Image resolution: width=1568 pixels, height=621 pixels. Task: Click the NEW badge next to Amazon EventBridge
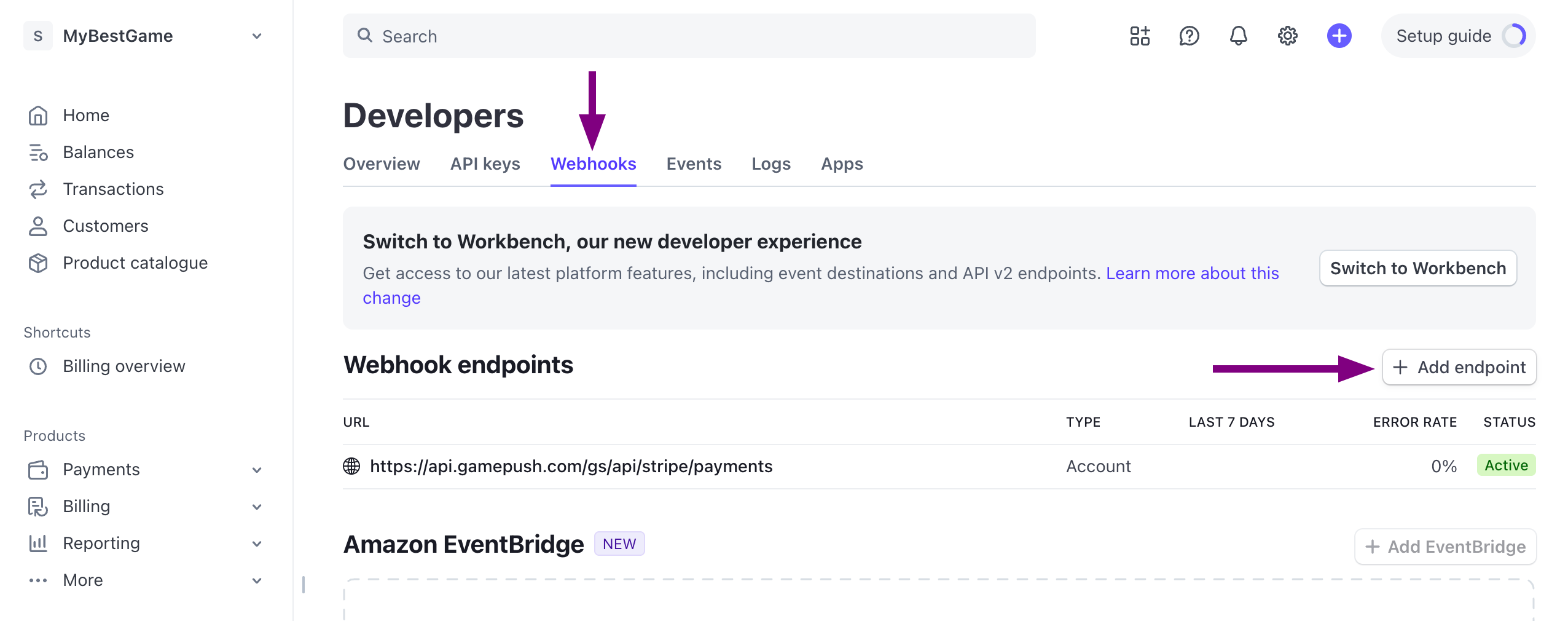point(619,544)
